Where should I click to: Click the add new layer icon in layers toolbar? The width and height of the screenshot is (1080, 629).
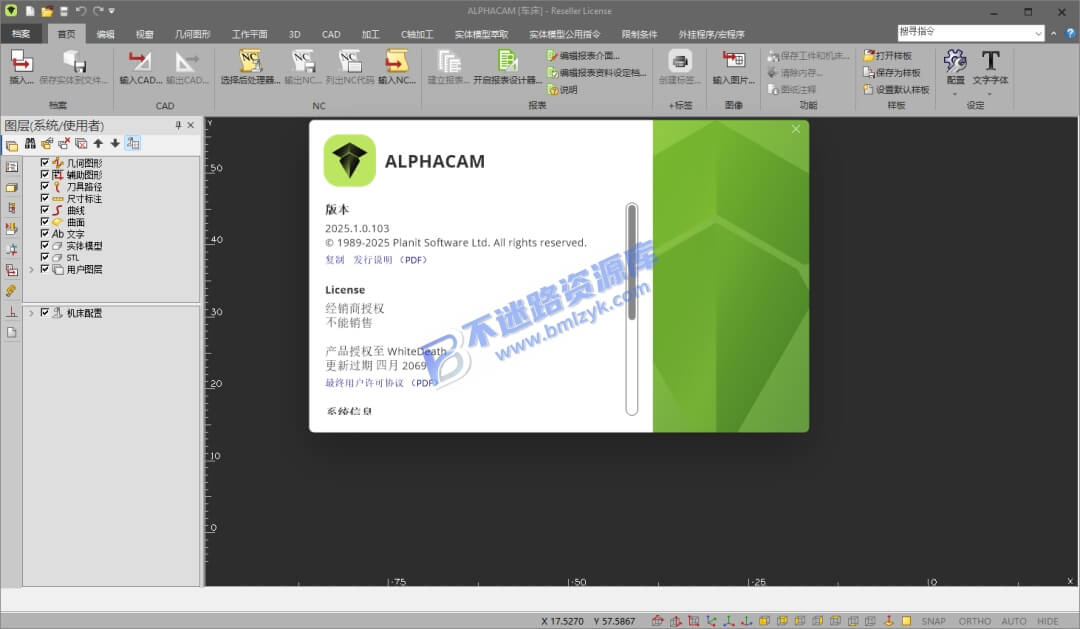[47, 143]
